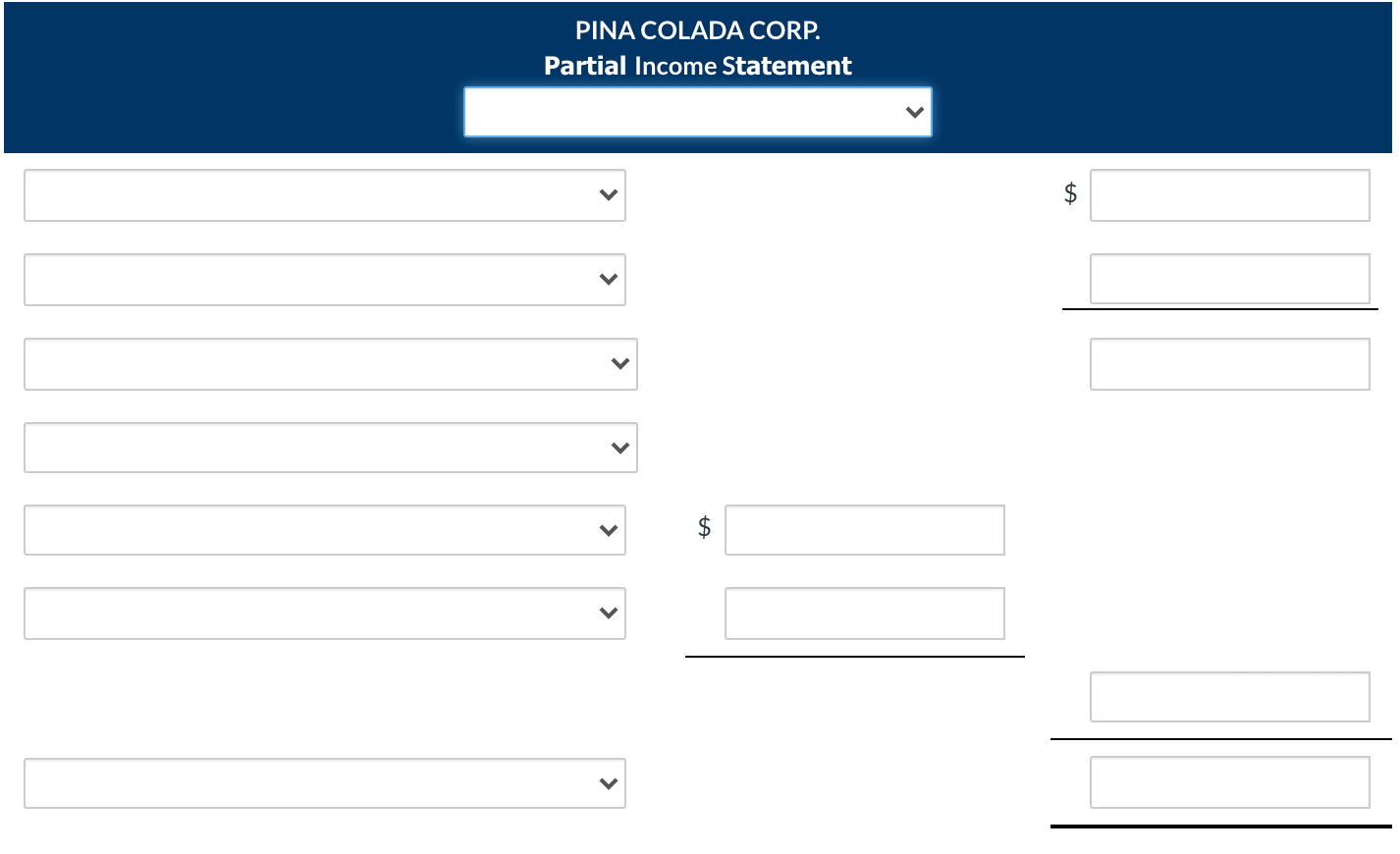Click the chevron arrow on the first row dropdown

pyautogui.click(x=609, y=195)
